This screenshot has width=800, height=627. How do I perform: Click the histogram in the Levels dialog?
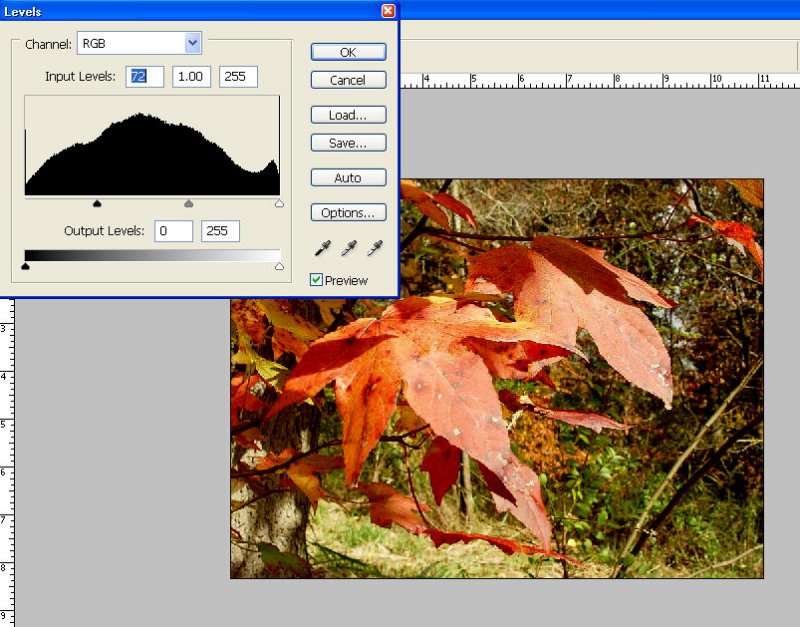coord(152,145)
